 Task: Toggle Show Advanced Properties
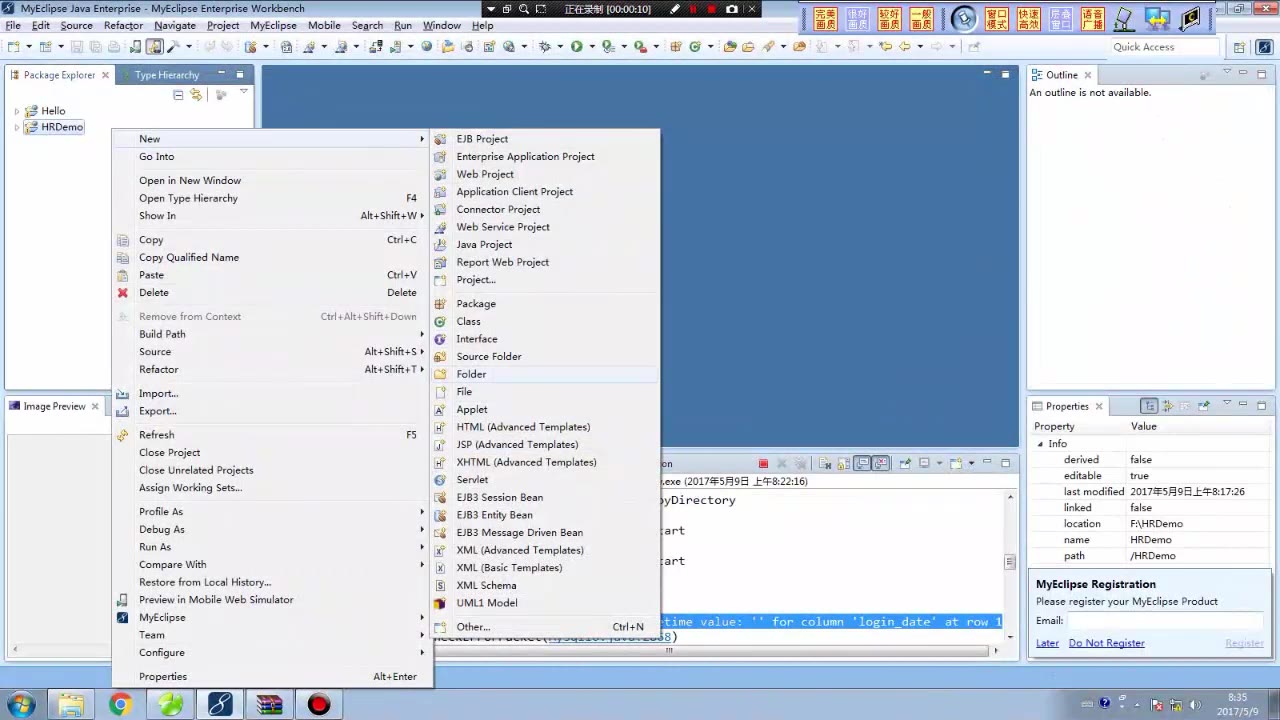[x=1168, y=406]
